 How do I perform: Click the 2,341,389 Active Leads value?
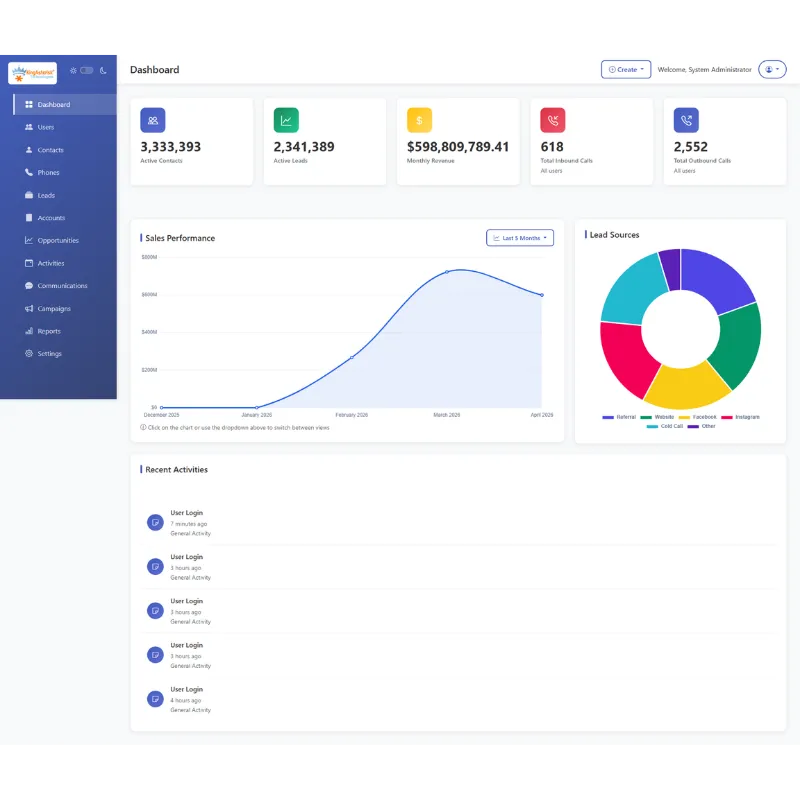304,147
